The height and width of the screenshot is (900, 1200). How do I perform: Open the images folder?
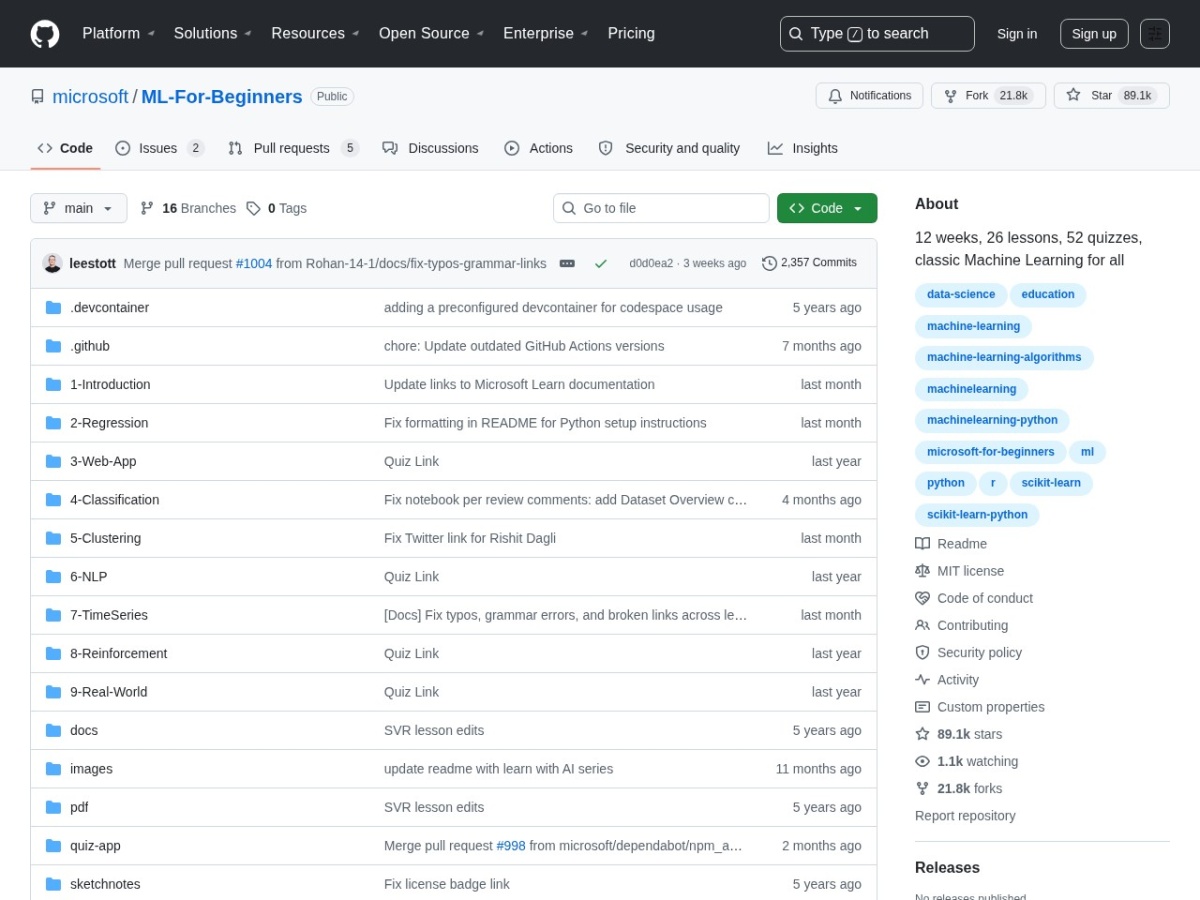(x=91, y=769)
